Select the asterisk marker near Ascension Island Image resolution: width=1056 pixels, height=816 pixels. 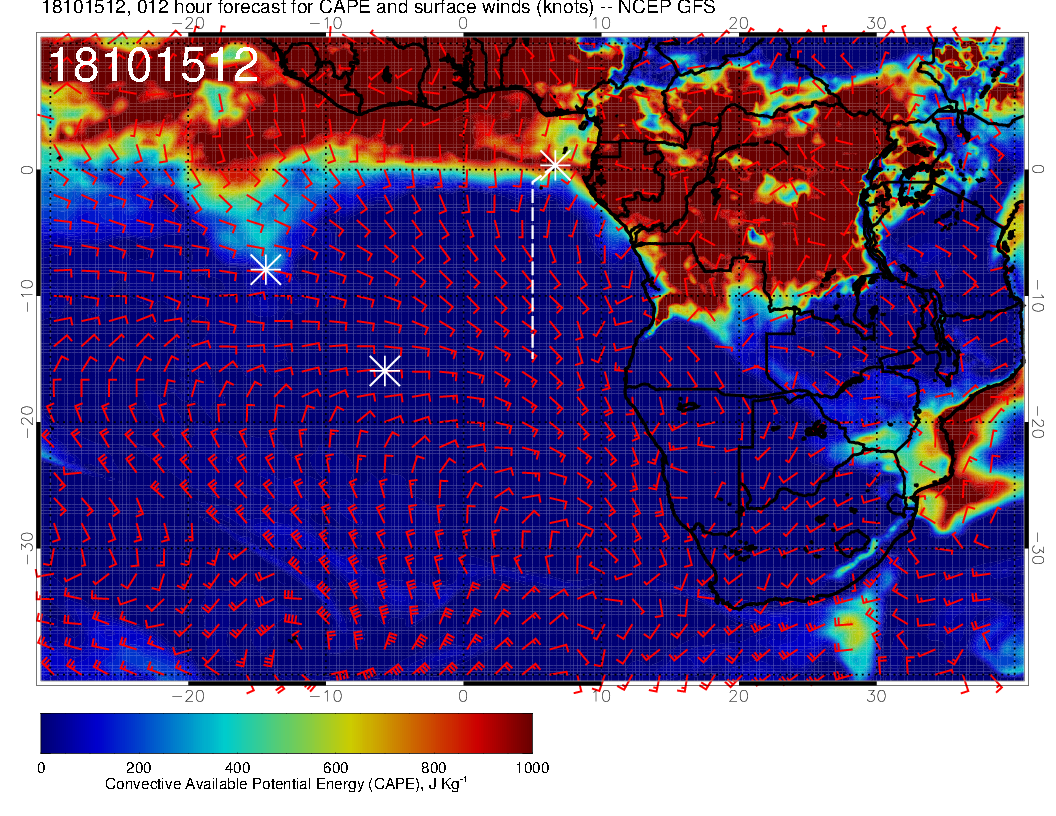click(265, 269)
